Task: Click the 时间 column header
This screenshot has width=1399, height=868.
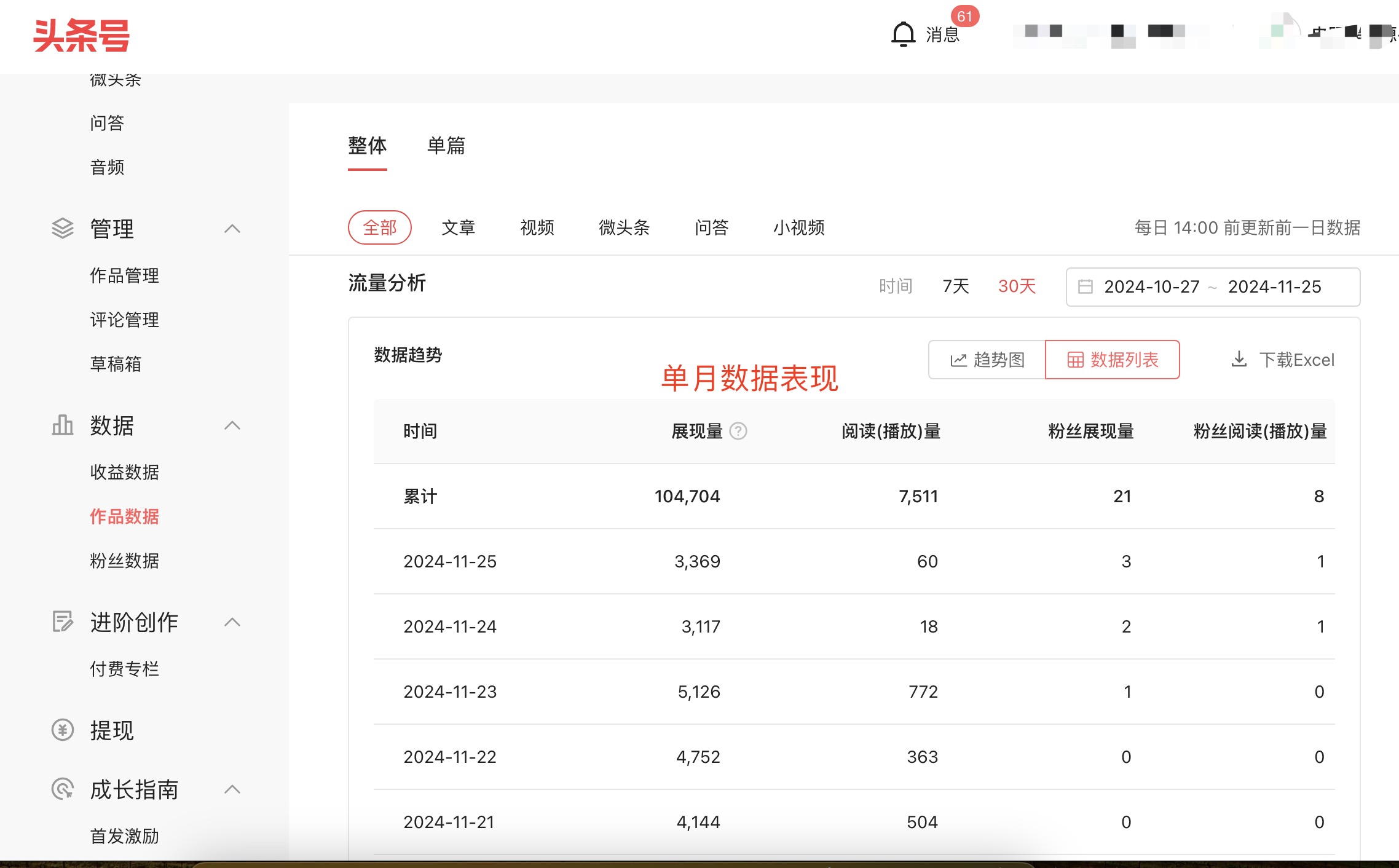Action: tap(420, 431)
